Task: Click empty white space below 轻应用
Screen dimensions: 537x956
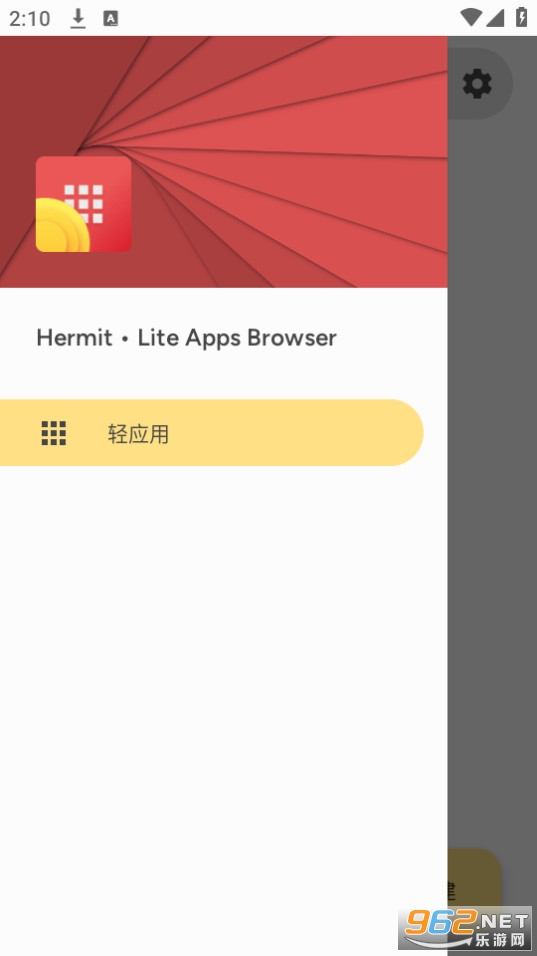Action: pos(224,671)
